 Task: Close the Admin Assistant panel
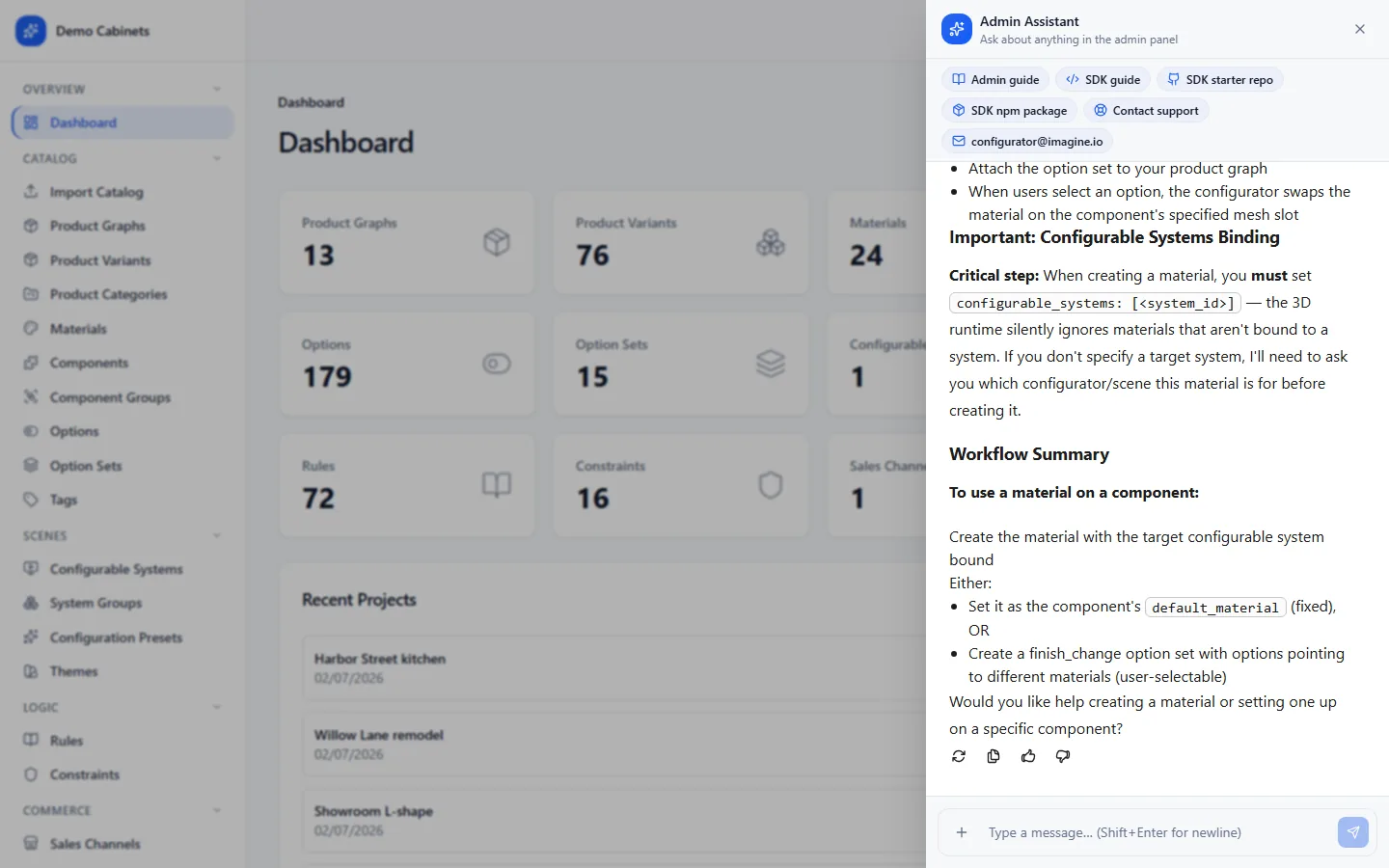pyautogui.click(x=1360, y=29)
